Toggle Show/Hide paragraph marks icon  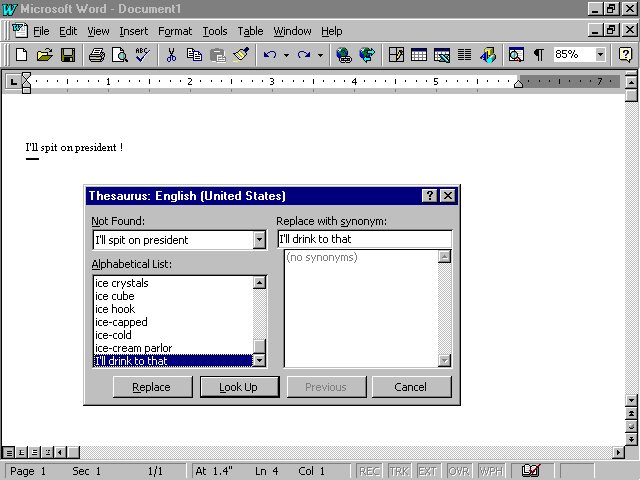pos(539,55)
